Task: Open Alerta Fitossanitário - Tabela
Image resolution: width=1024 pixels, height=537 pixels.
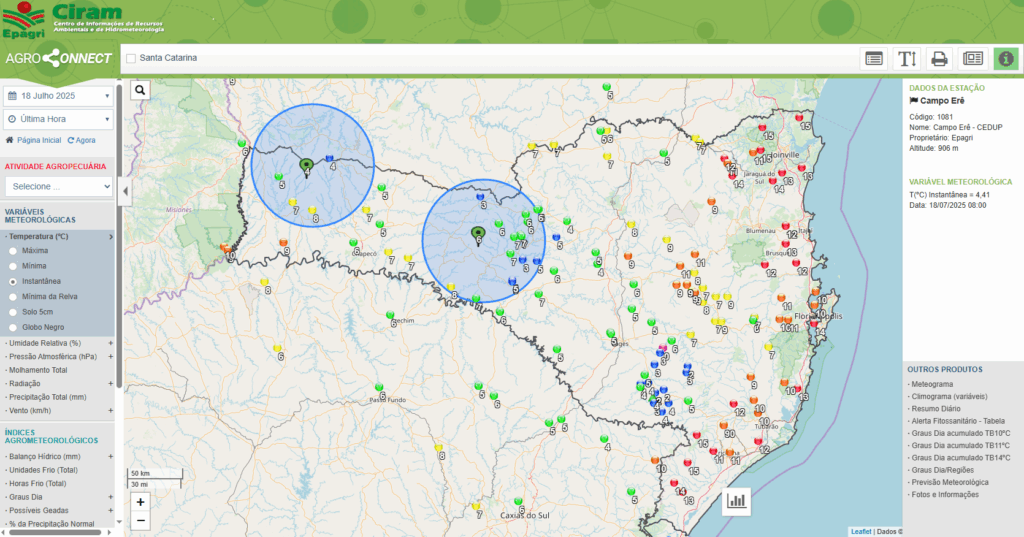Action: click(x=958, y=421)
